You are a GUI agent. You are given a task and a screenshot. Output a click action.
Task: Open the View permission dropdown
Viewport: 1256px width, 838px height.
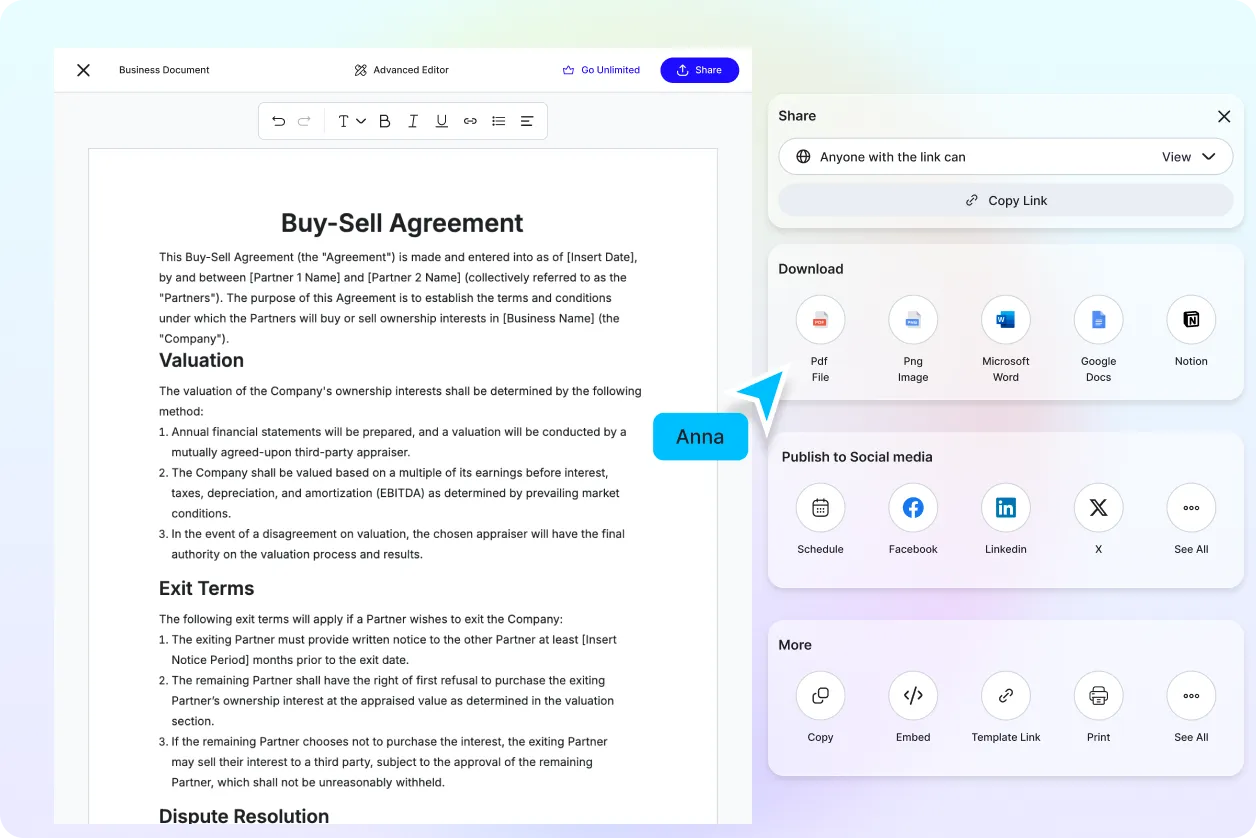tap(1190, 156)
